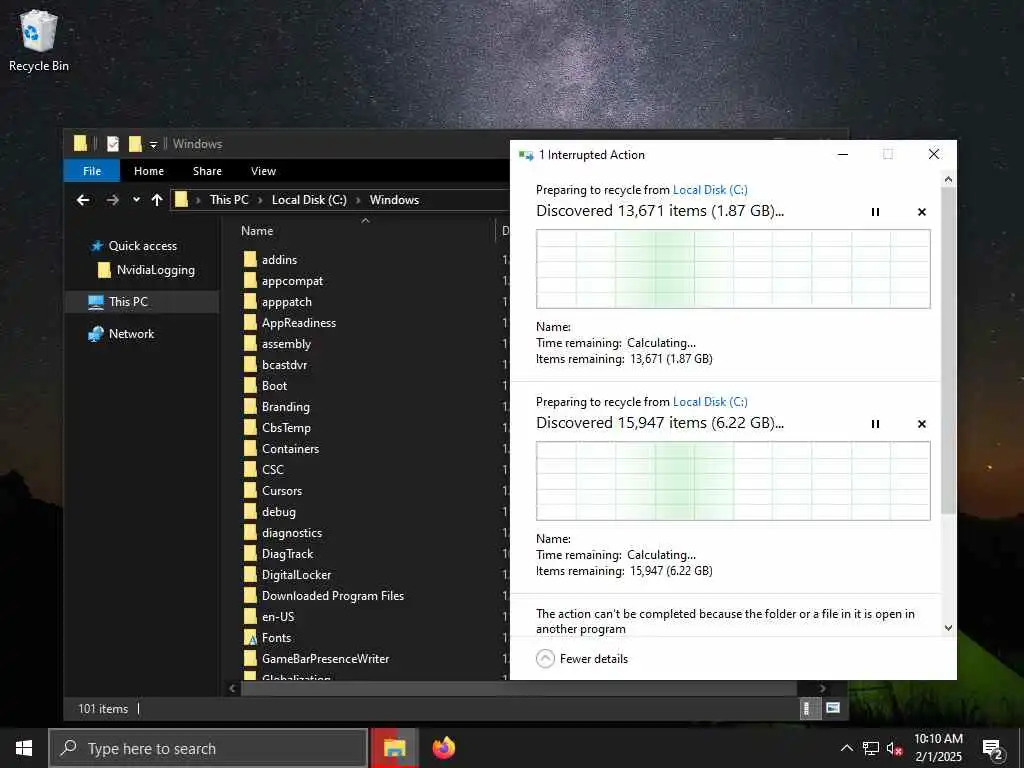Switch Explorer to large icons view
This screenshot has height=768, width=1024.
tap(833, 708)
